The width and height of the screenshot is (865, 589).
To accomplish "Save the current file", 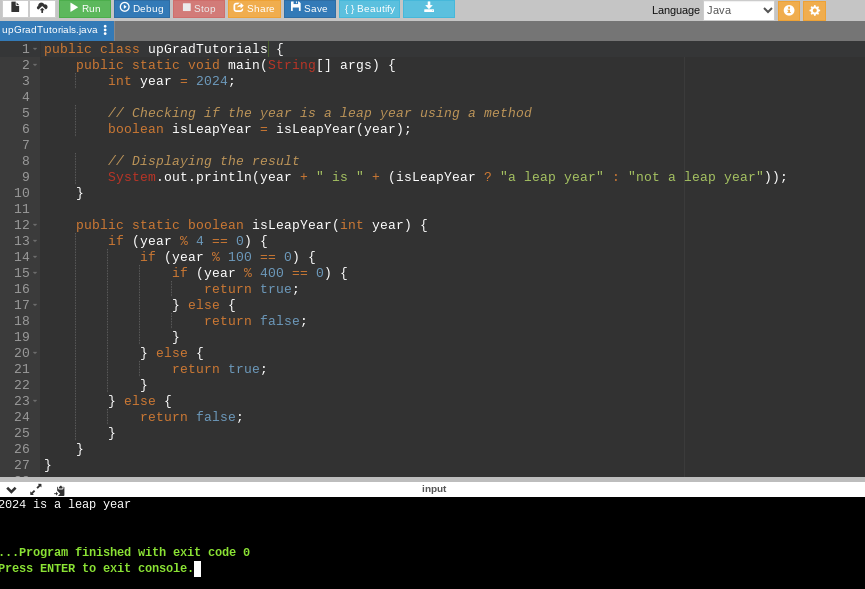I will [309, 9].
